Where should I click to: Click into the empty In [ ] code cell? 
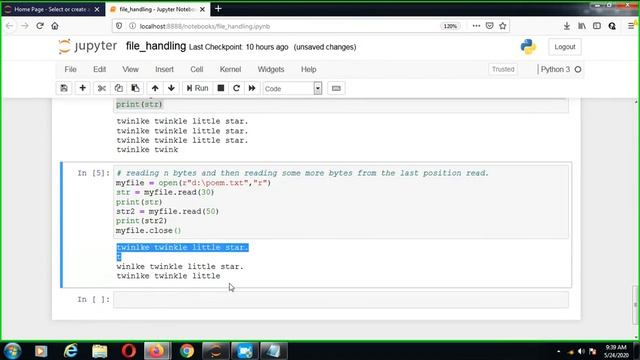coord(341,300)
